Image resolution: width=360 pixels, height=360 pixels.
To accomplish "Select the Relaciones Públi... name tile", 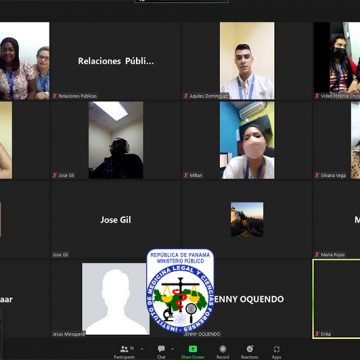I will pos(116,61).
